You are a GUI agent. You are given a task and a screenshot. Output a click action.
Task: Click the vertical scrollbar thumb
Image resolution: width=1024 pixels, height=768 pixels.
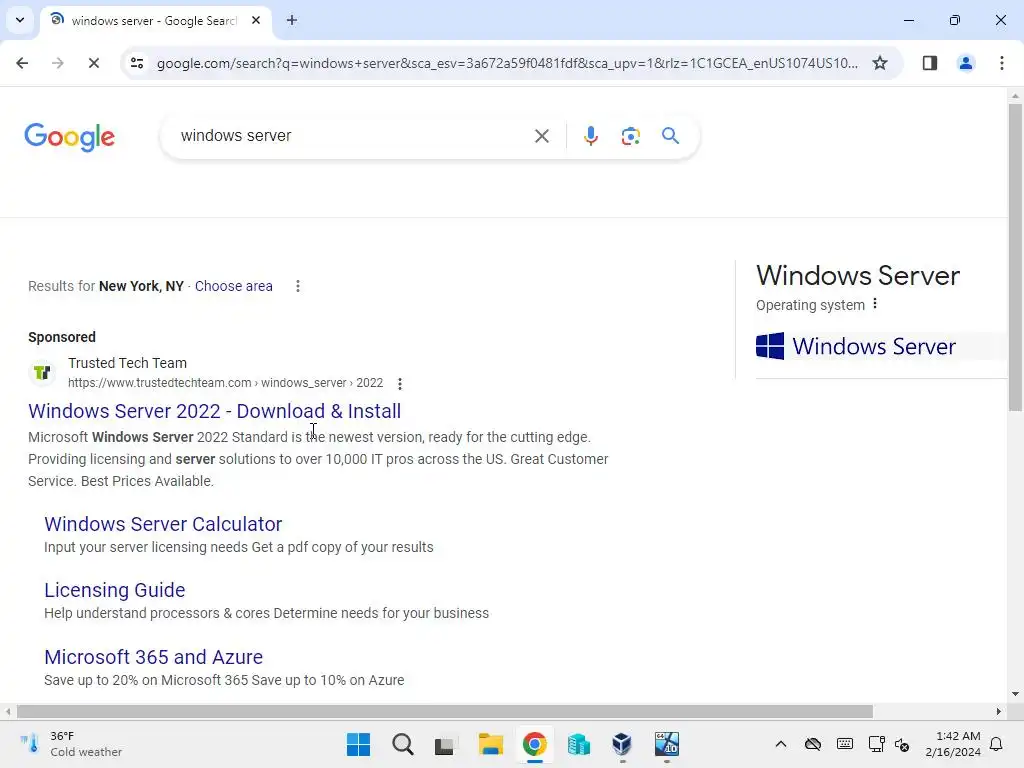pyautogui.click(x=1015, y=257)
